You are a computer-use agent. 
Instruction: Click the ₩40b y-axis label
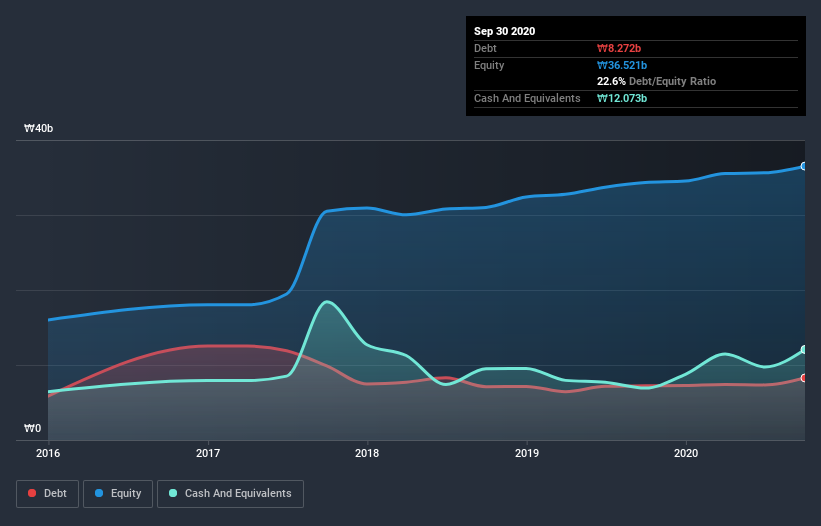pos(38,128)
